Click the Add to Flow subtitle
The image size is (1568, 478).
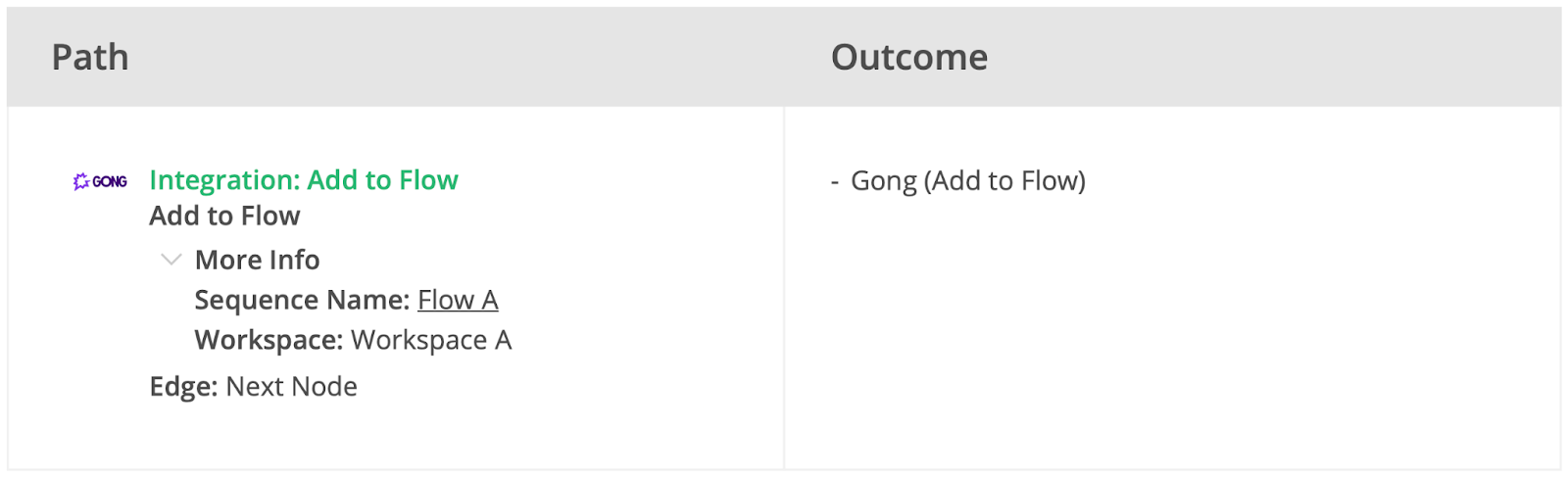(224, 215)
